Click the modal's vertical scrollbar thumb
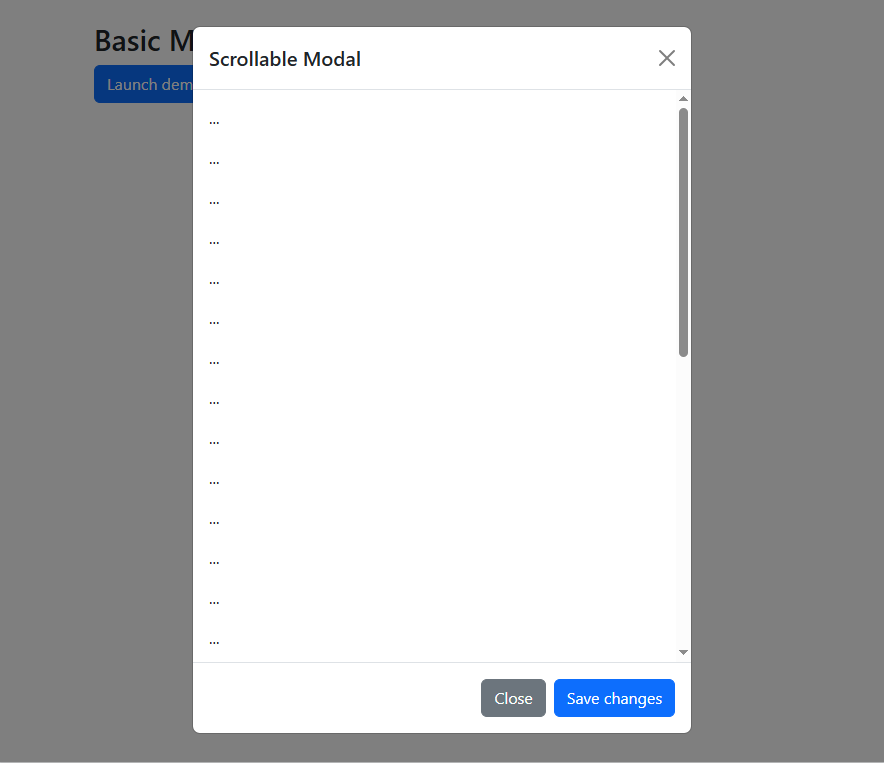 point(683,230)
